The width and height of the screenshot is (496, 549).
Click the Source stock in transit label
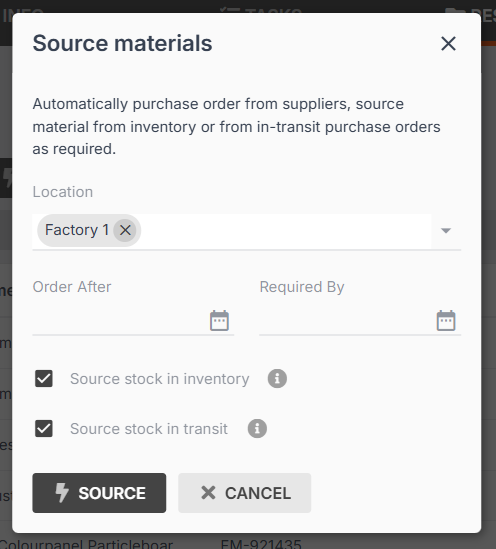[x=149, y=429]
